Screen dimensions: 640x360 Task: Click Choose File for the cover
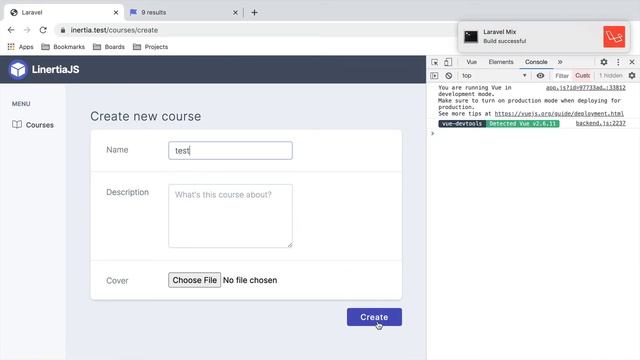[x=195, y=280]
